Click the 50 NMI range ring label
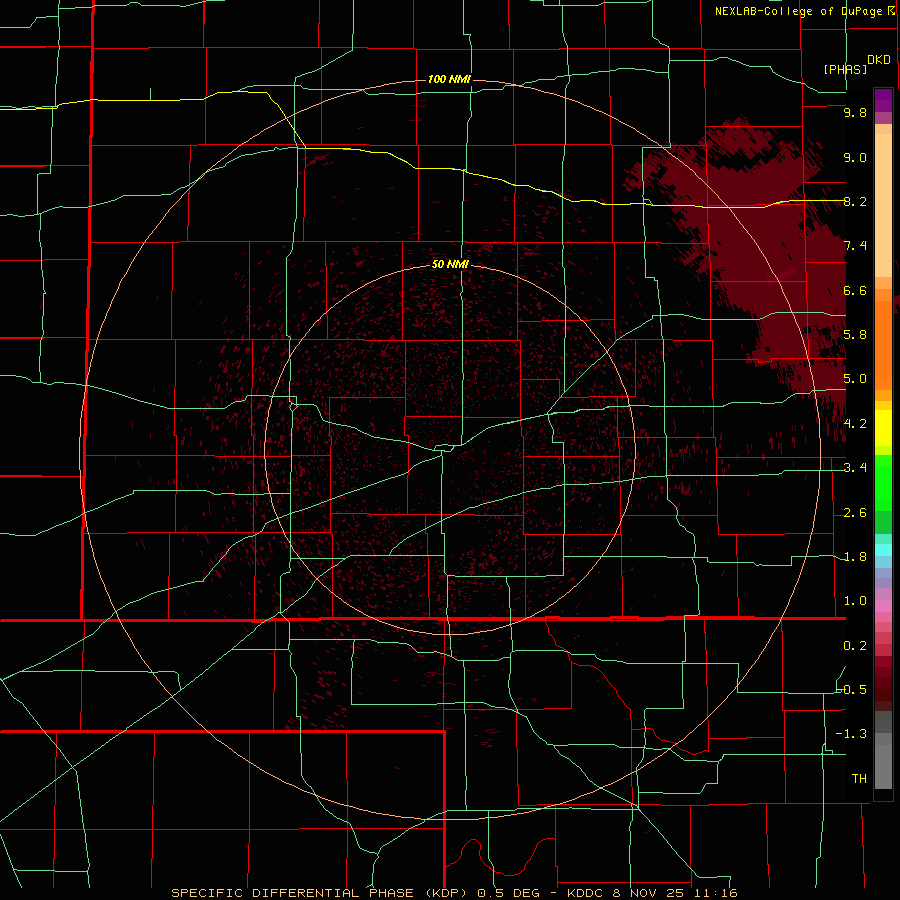Screen dimensions: 900x900 [450, 264]
